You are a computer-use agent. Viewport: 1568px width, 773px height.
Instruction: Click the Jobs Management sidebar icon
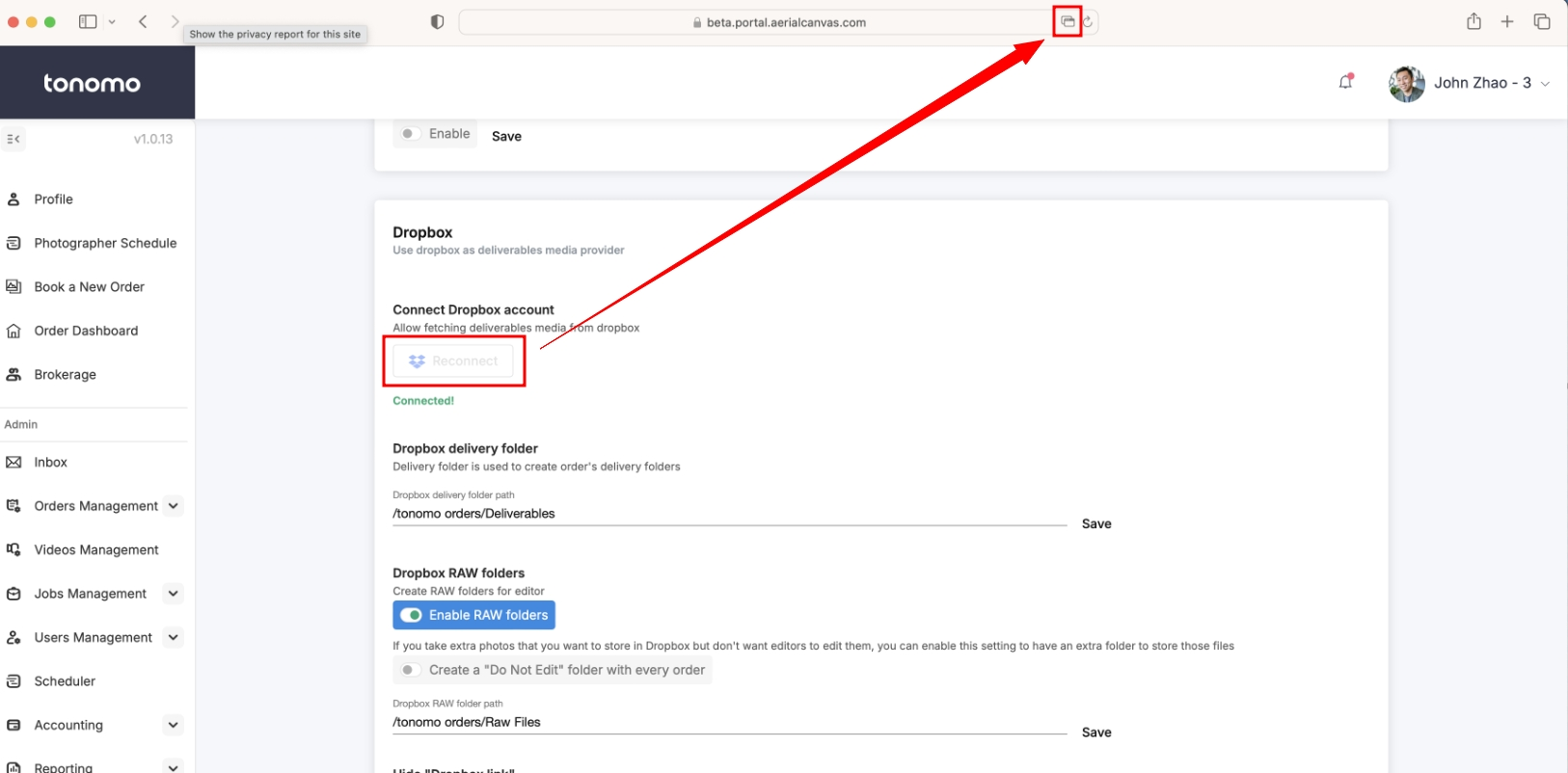pyautogui.click(x=14, y=594)
